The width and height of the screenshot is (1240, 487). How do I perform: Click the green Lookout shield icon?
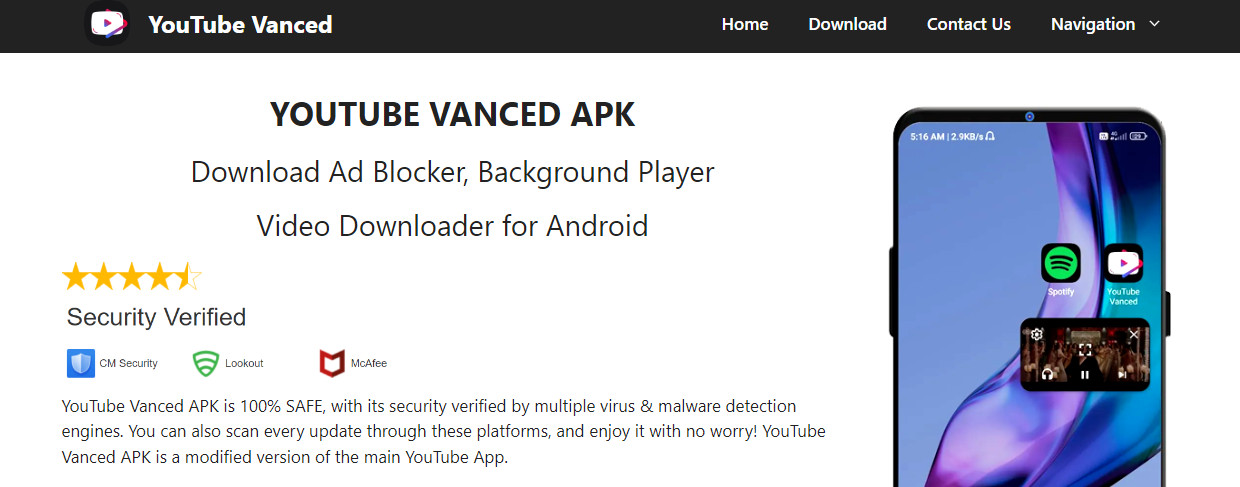pyautogui.click(x=205, y=363)
